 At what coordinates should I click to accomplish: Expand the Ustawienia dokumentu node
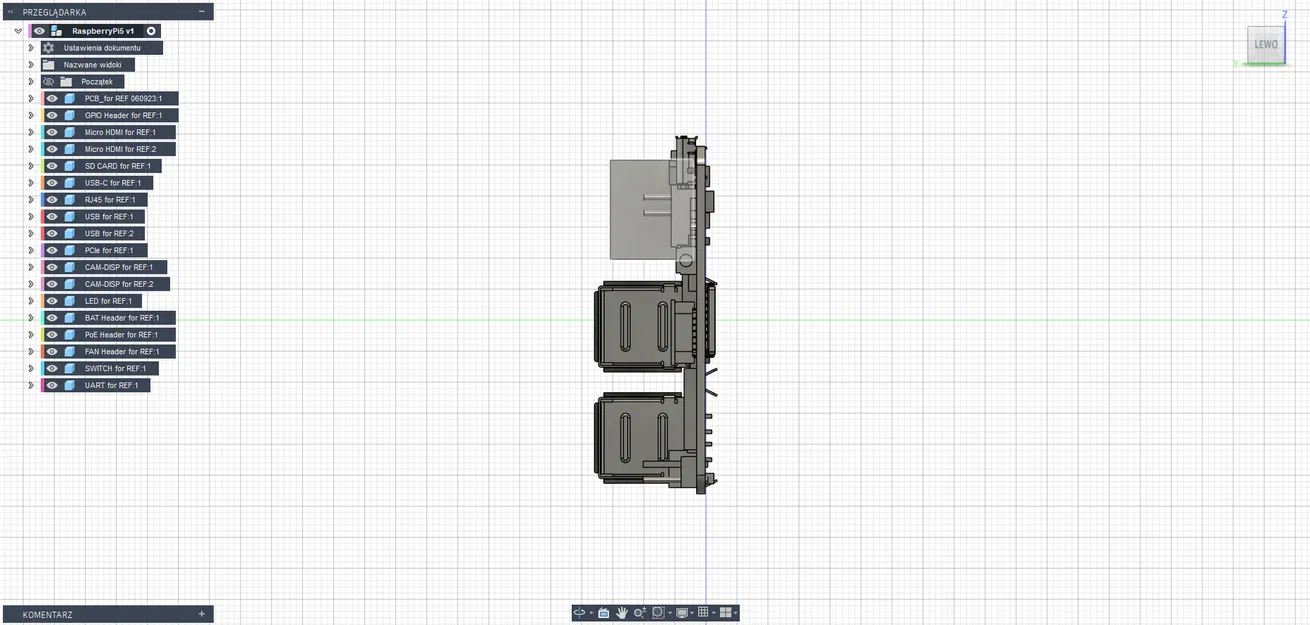tap(29, 47)
